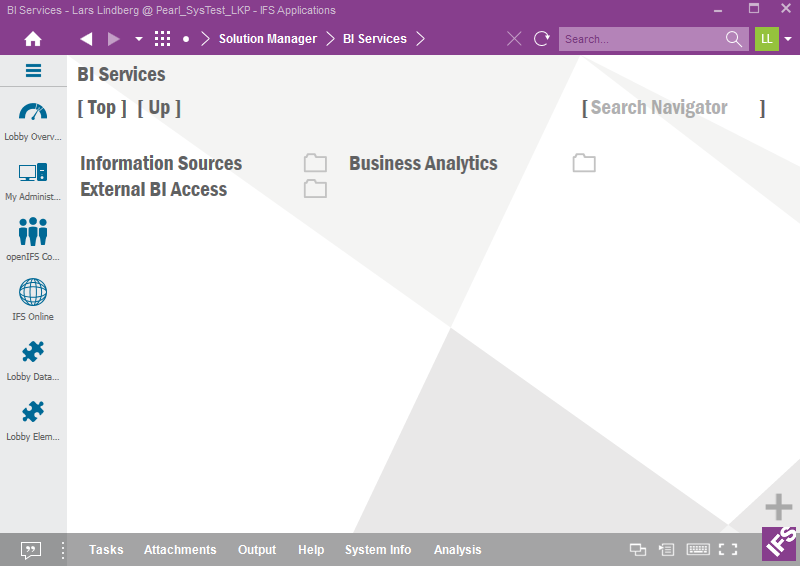
Task: Expand chevron between Solution Manager and BI Services
Action: pos(330,39)
